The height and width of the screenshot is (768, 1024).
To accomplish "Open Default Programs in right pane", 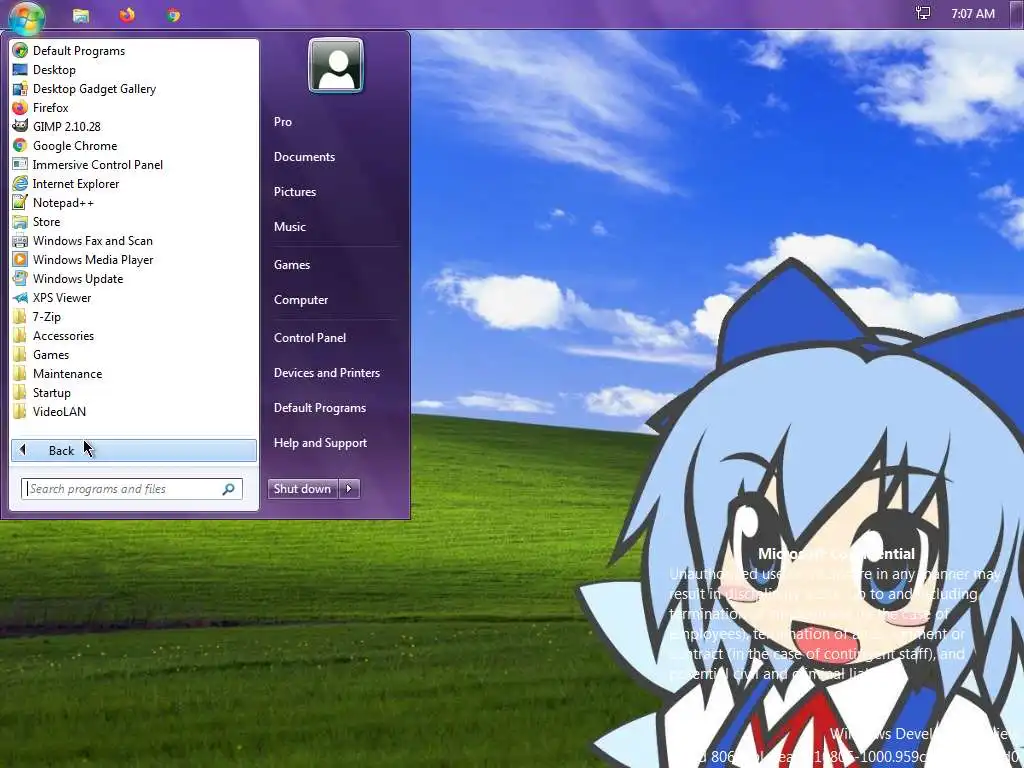I will 320,408.
